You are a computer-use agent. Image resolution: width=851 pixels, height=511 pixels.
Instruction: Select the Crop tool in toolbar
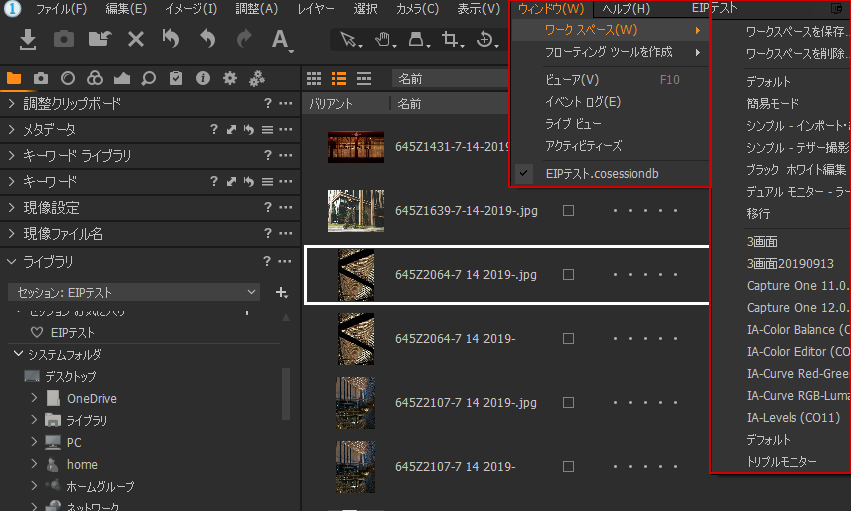[x=451, y=40]
